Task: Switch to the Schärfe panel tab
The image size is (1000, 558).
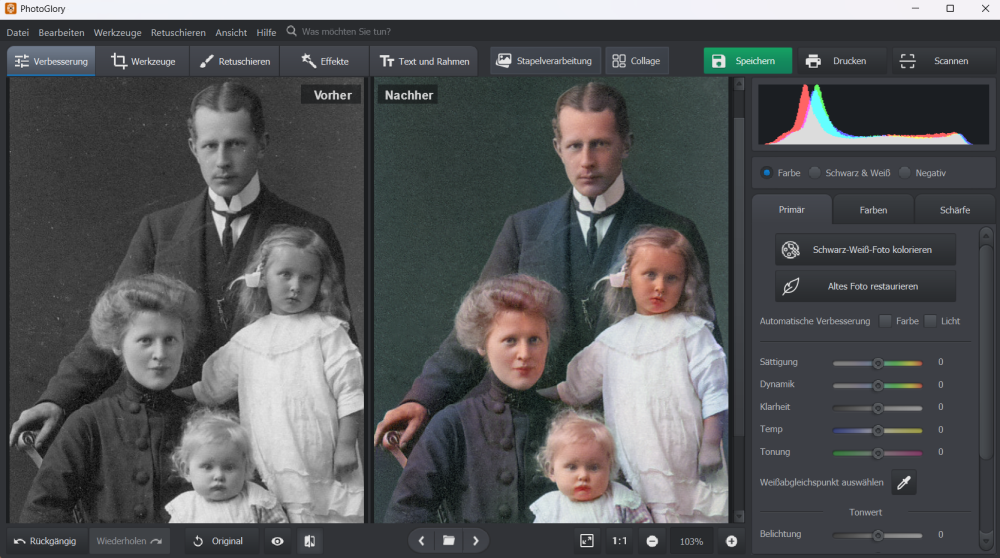Action: click(955, 210)
